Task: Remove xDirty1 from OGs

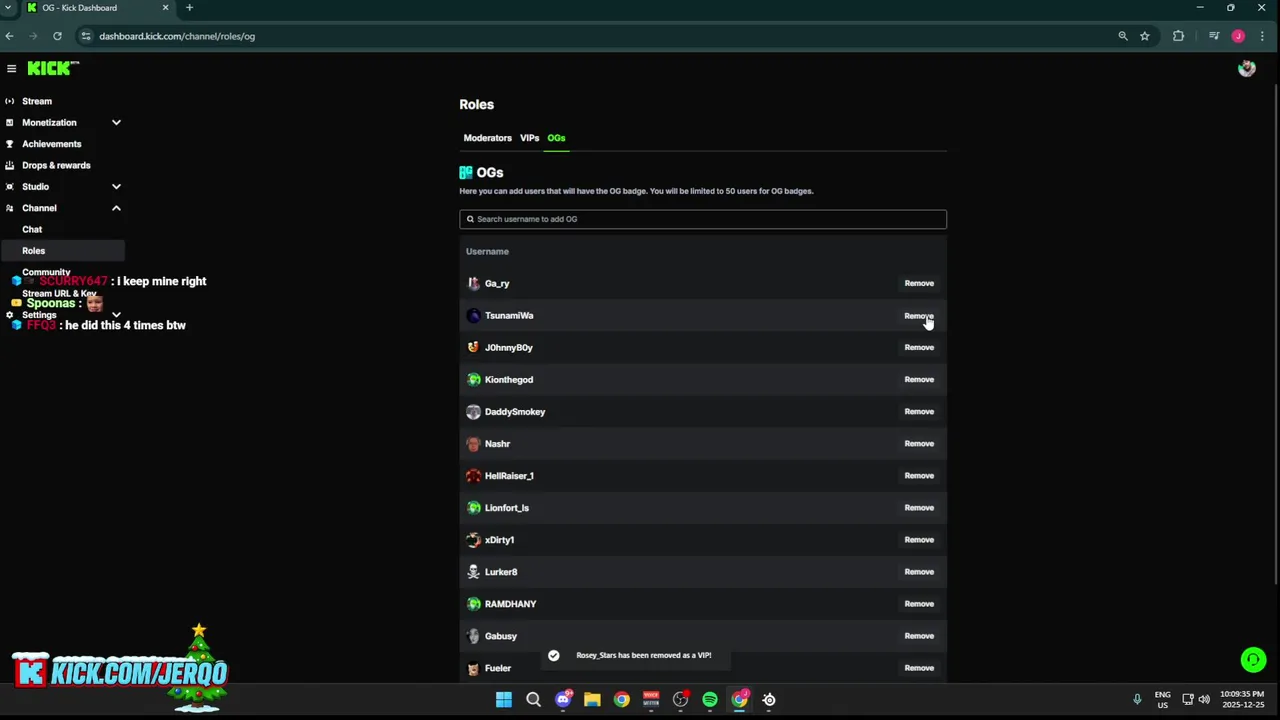Action: tap(919, 540)
